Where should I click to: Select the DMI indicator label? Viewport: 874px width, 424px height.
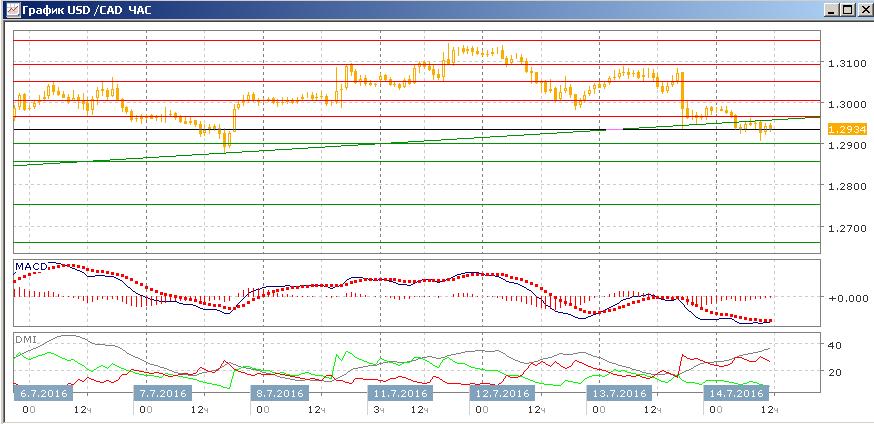pos(25,339)
